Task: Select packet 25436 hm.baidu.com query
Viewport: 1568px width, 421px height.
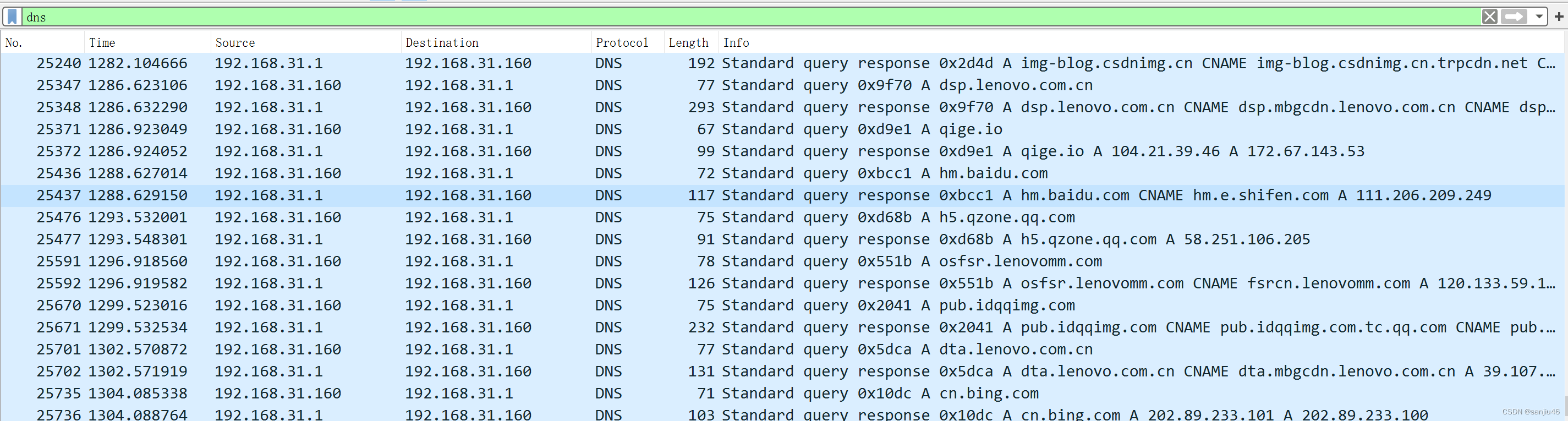Action: click(782, 173)
